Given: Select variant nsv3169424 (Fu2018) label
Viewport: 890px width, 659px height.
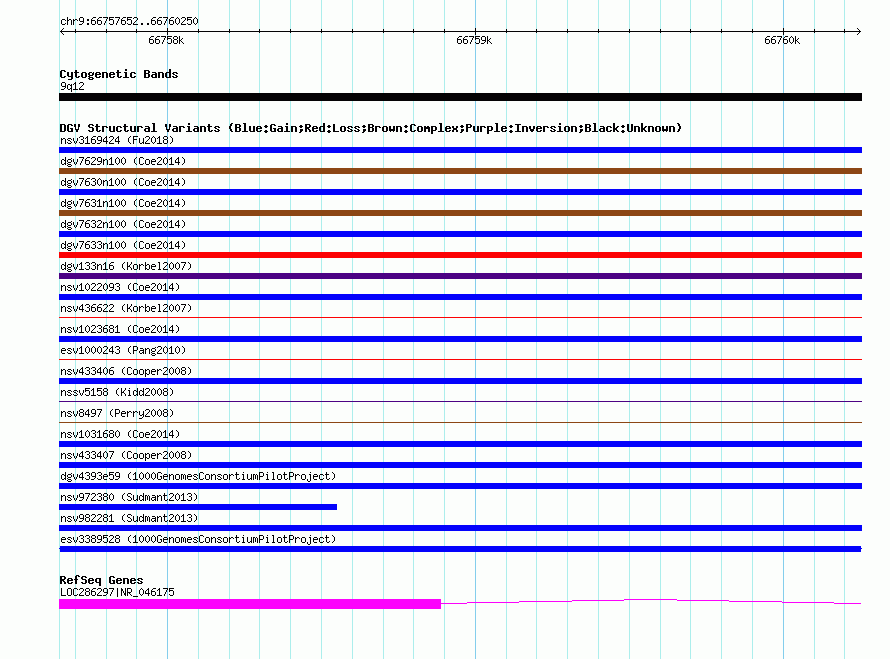Looking at the screenshot, I should [x=117, y=140].
